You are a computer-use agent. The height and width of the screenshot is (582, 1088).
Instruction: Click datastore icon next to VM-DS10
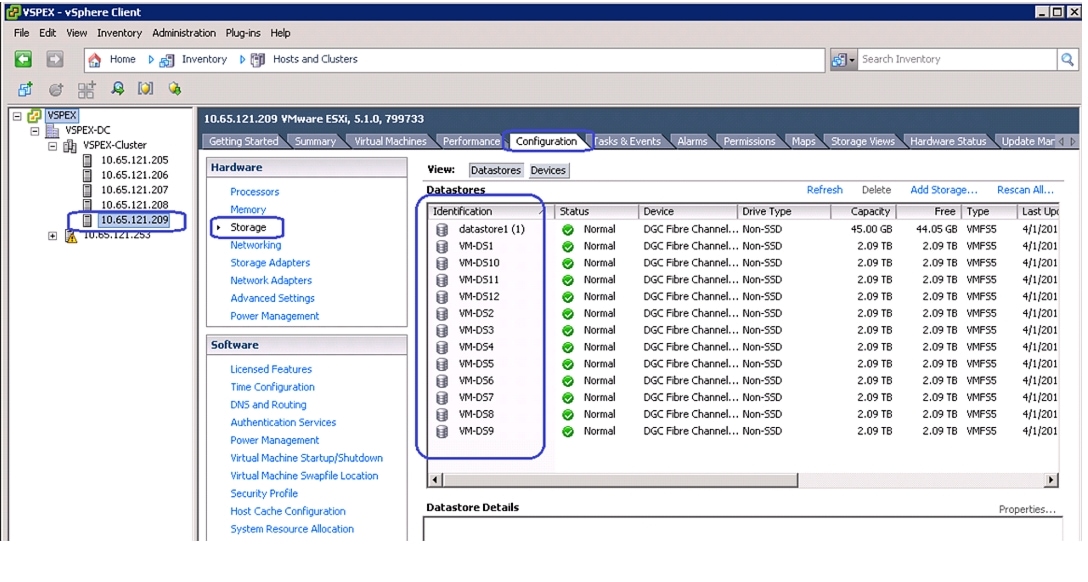[x=442, y=263]
